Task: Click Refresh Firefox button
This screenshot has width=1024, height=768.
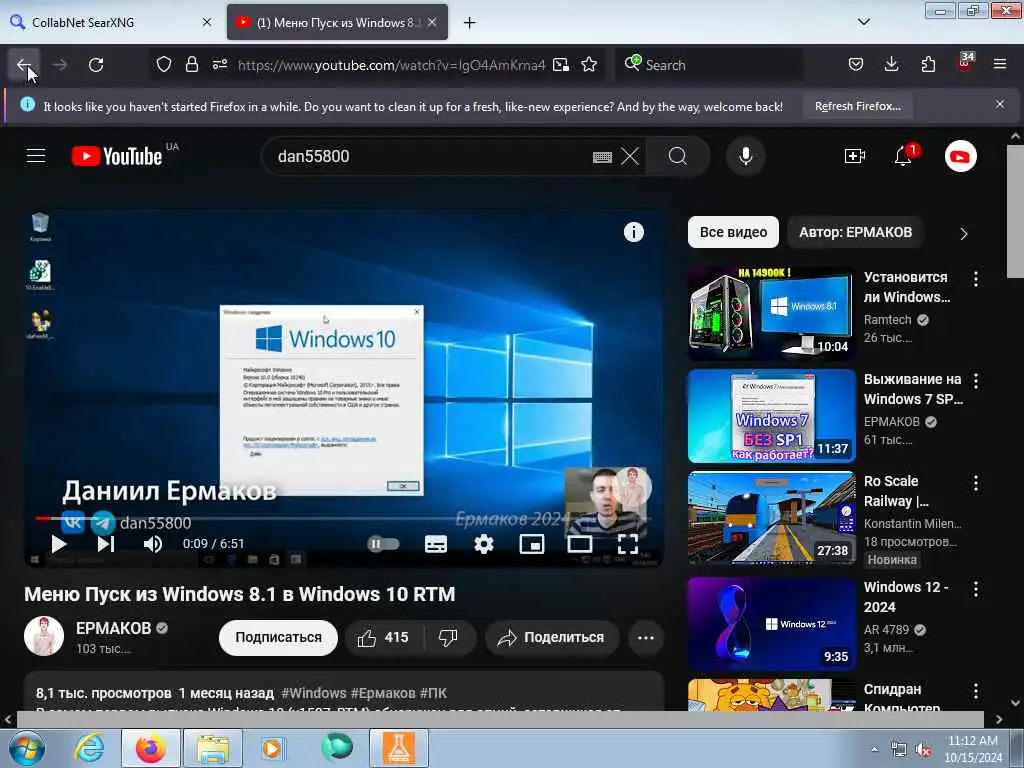Action: pyautogui.click(x=857, y=106)
